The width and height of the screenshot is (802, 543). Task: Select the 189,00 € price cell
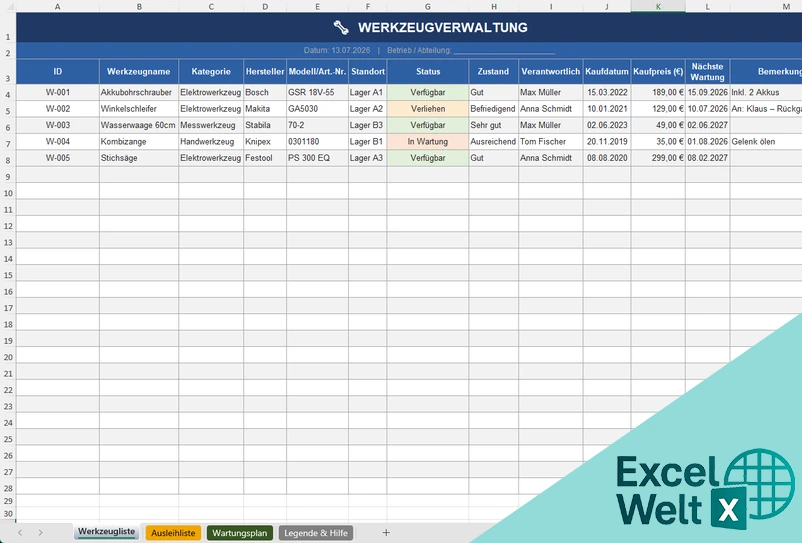[x=658, y=93]
